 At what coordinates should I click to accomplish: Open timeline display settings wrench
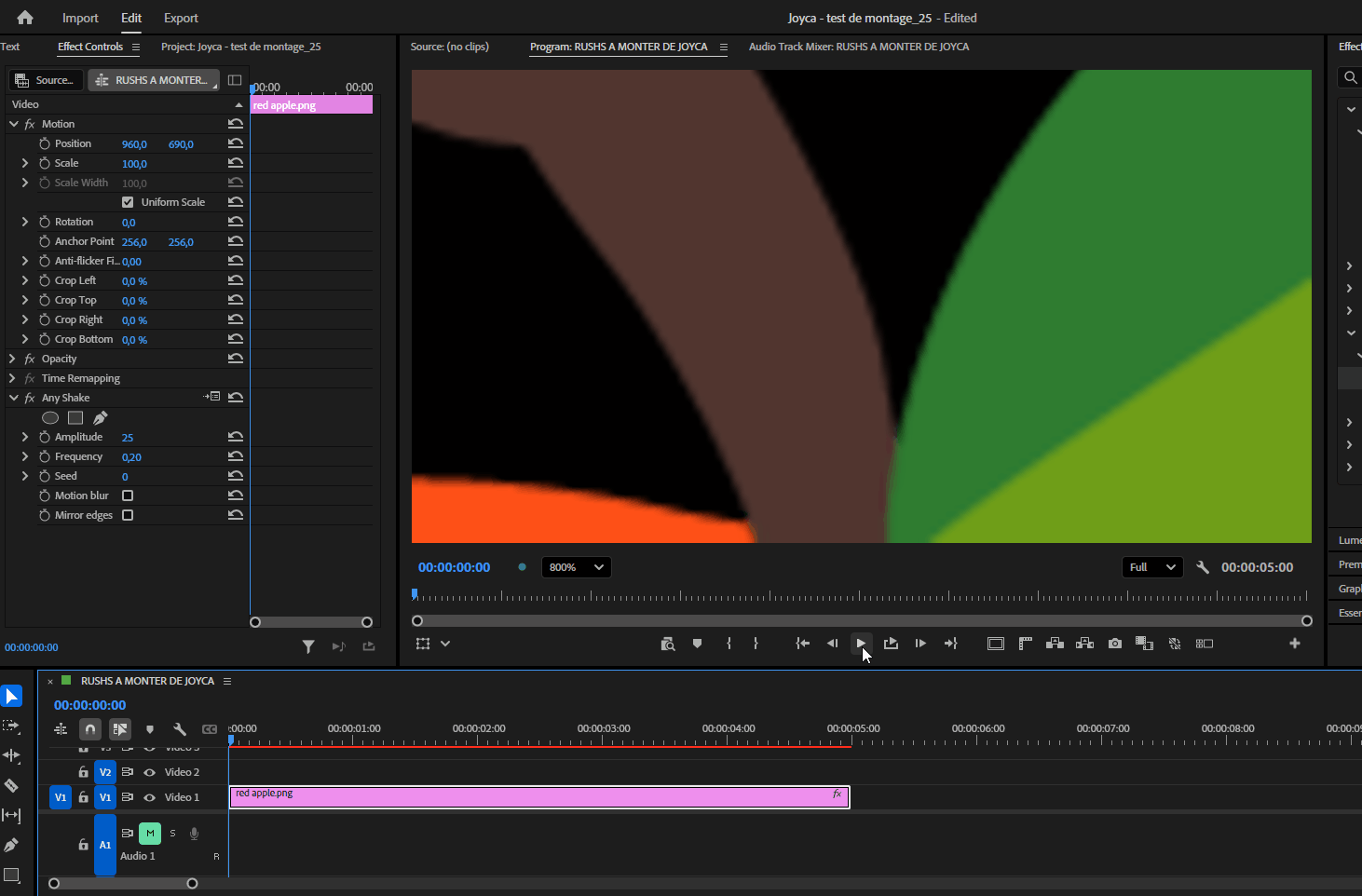click(180, 729)
